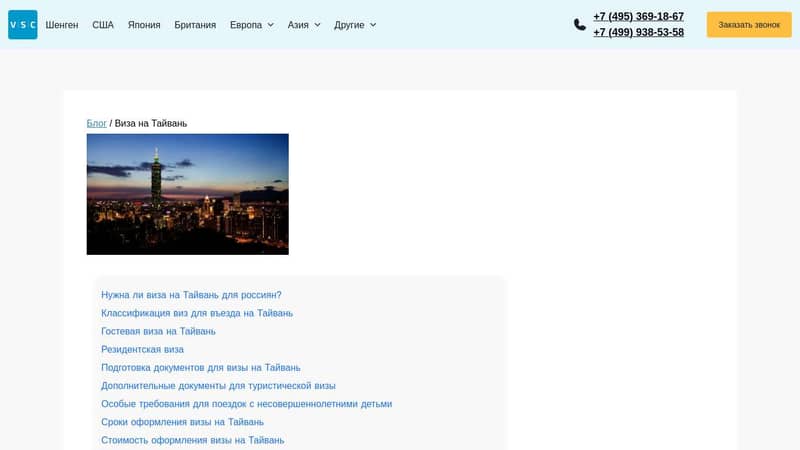Expand the Азия dropdown menu
The width and height of the screenshot is (800, 450).
pyautogui.click(x=304, y=25)
